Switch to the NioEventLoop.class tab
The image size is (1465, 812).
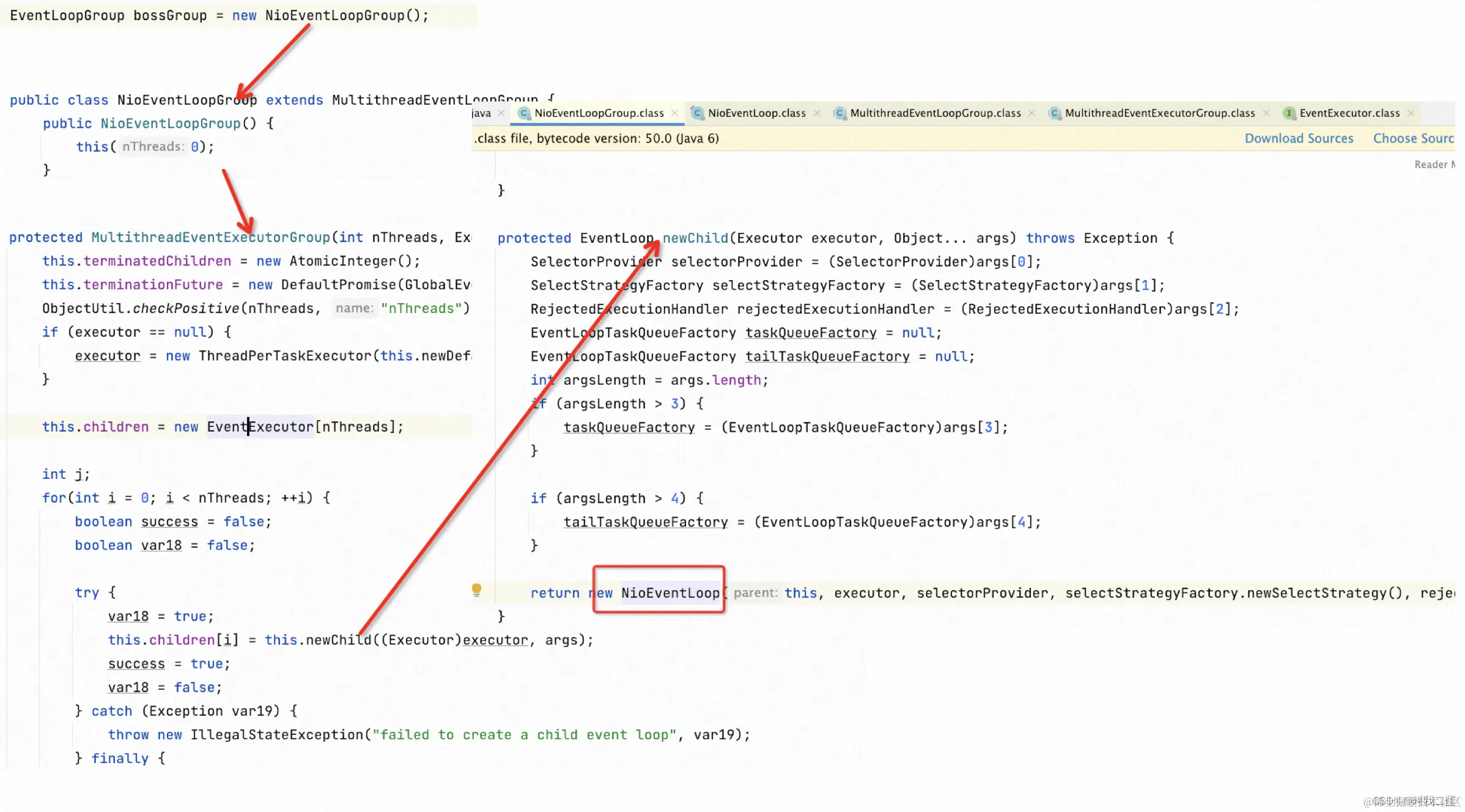756,113
